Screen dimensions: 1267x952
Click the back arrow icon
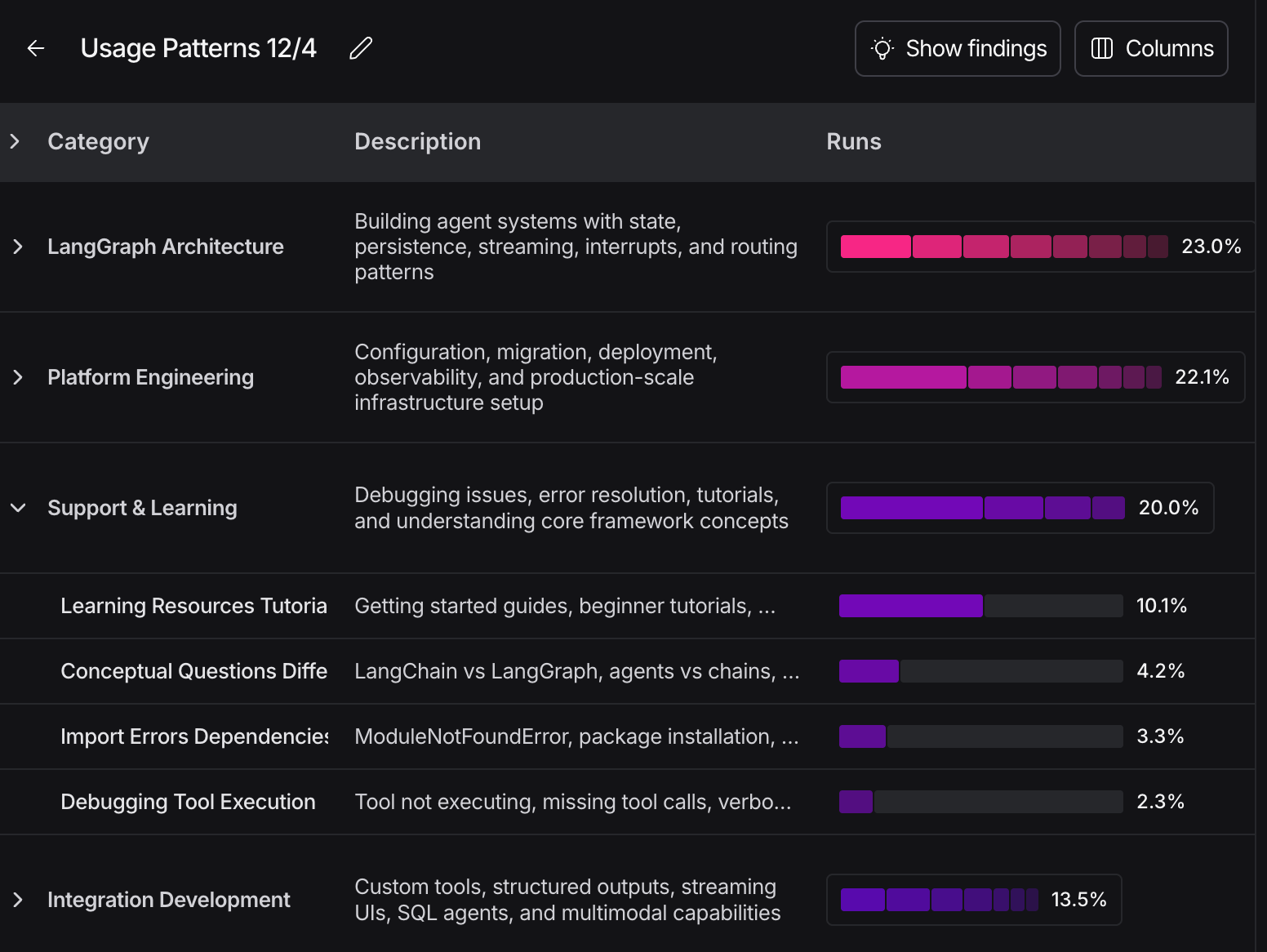click(35, 49)
